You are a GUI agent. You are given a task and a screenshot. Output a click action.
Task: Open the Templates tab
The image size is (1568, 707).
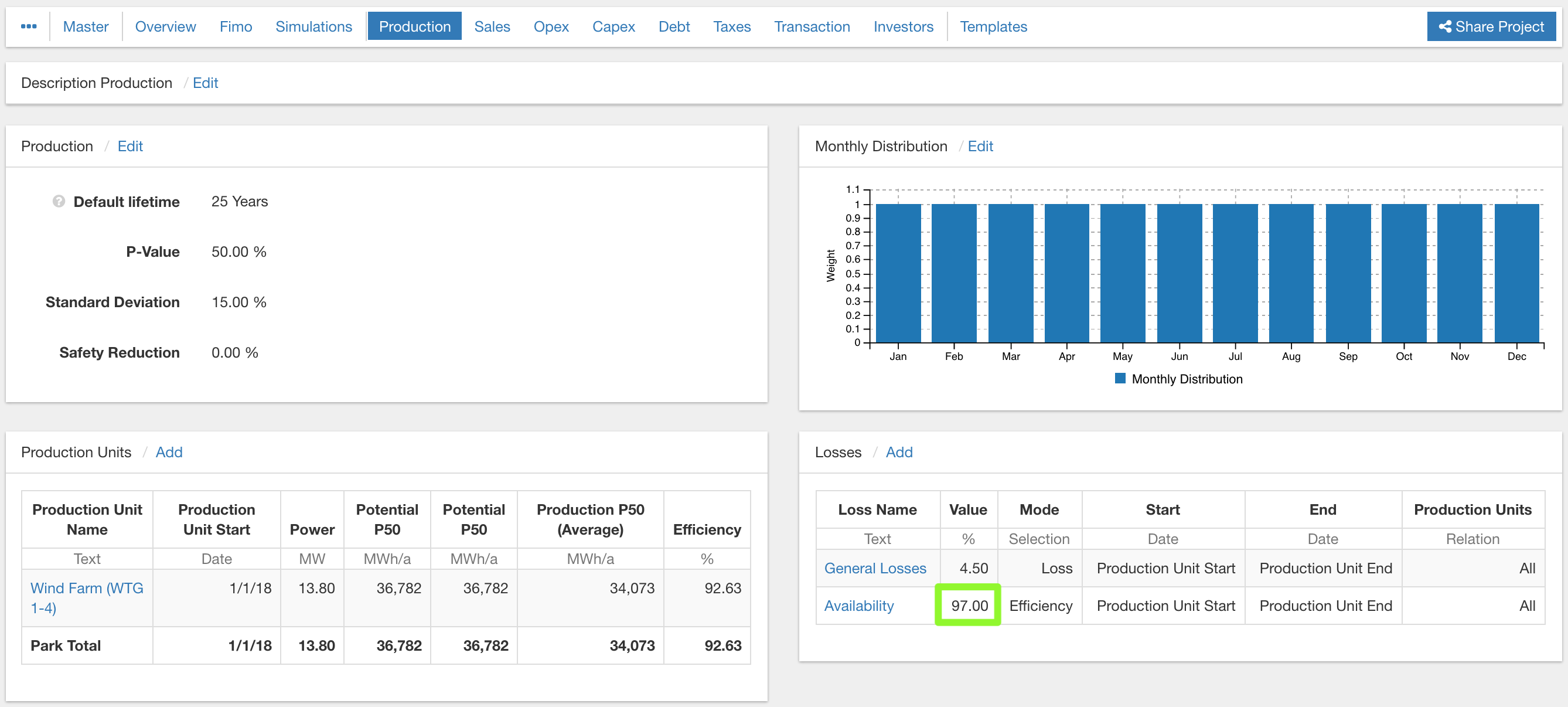[x=993, y=26]
